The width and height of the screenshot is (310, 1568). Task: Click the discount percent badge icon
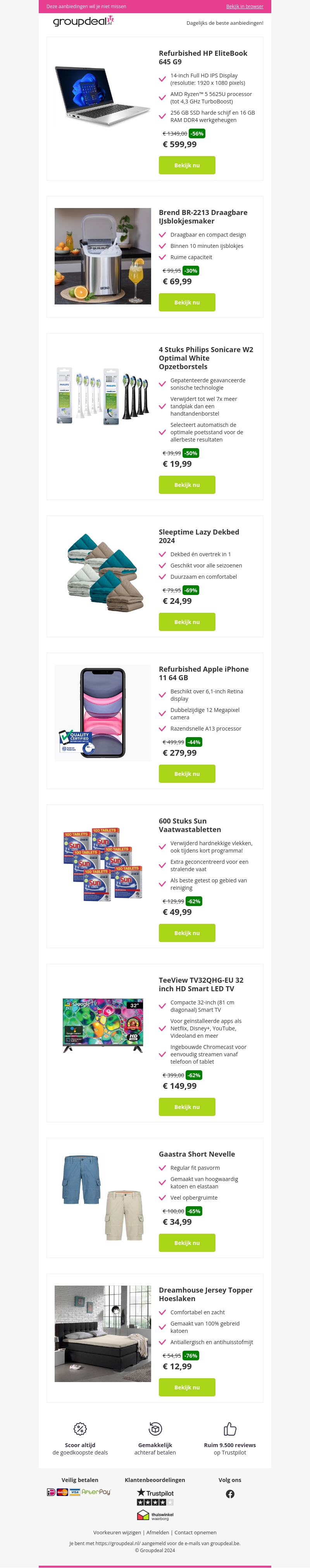(80, 1429)
